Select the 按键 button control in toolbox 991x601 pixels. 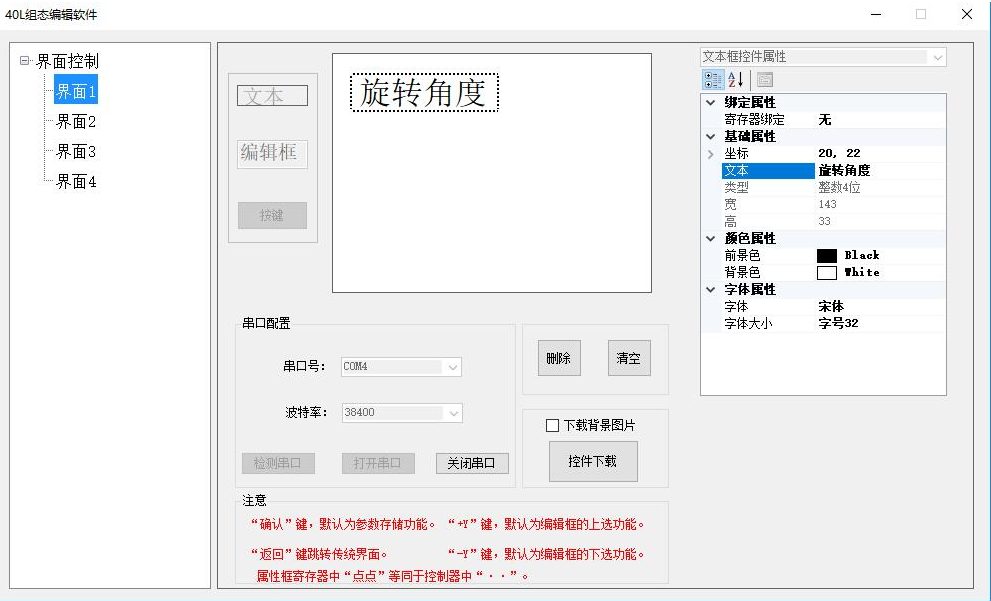pyautogui.click(x=272, y=215)
